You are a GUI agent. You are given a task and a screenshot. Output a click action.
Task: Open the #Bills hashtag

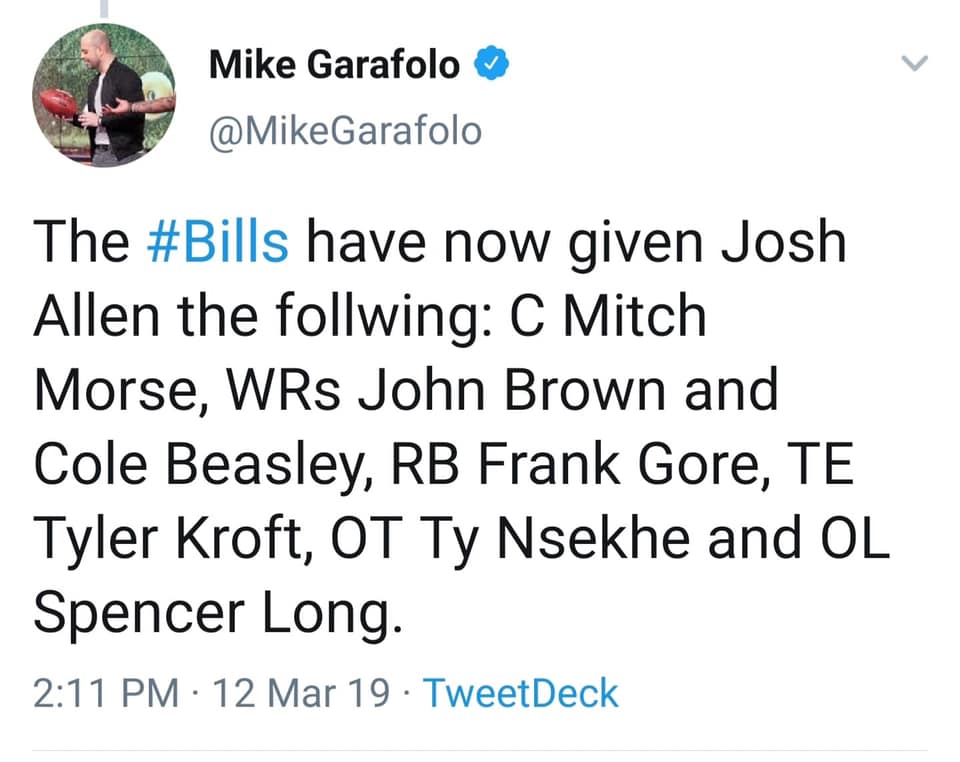(224, 244)
